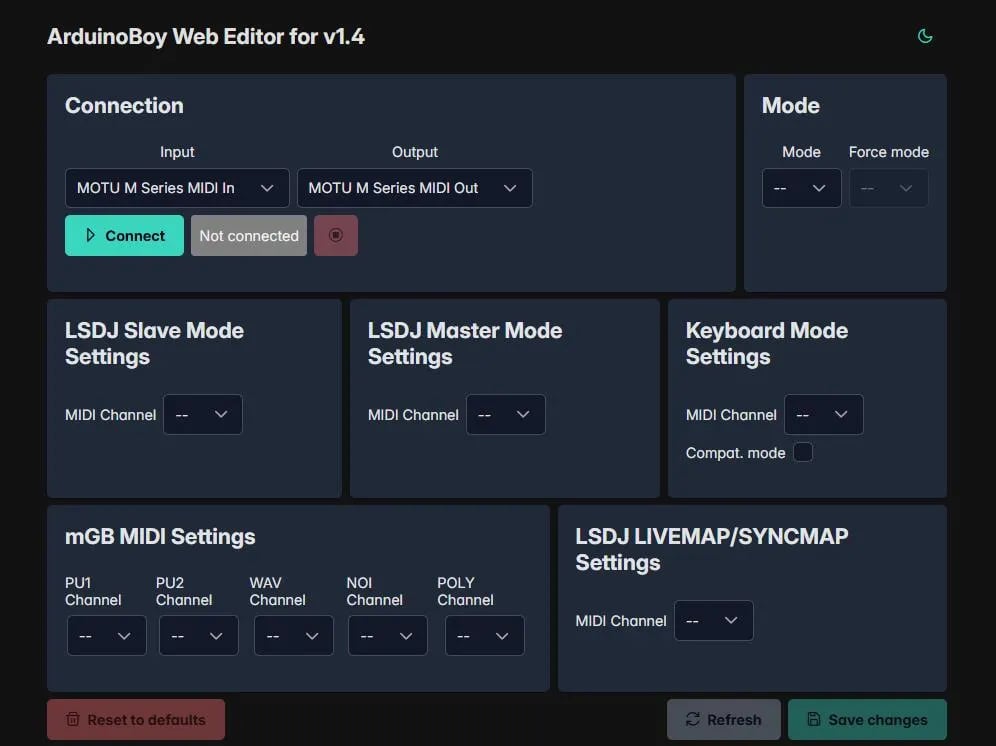The width and height of the screenshot is (996, 746).
Task: Open the Mode dropdown
Action: point(801,188)
